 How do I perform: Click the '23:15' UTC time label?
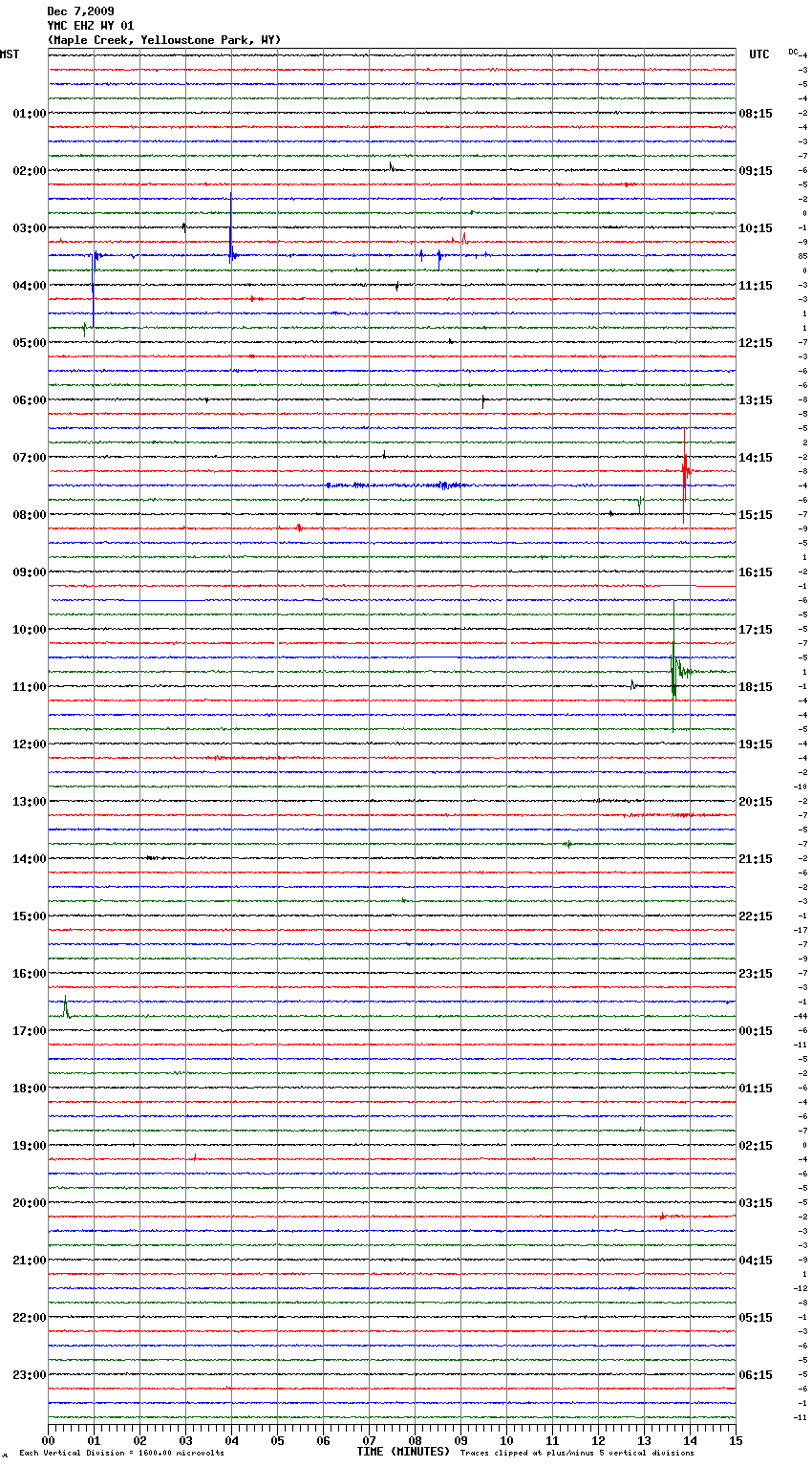coord(756,974)
